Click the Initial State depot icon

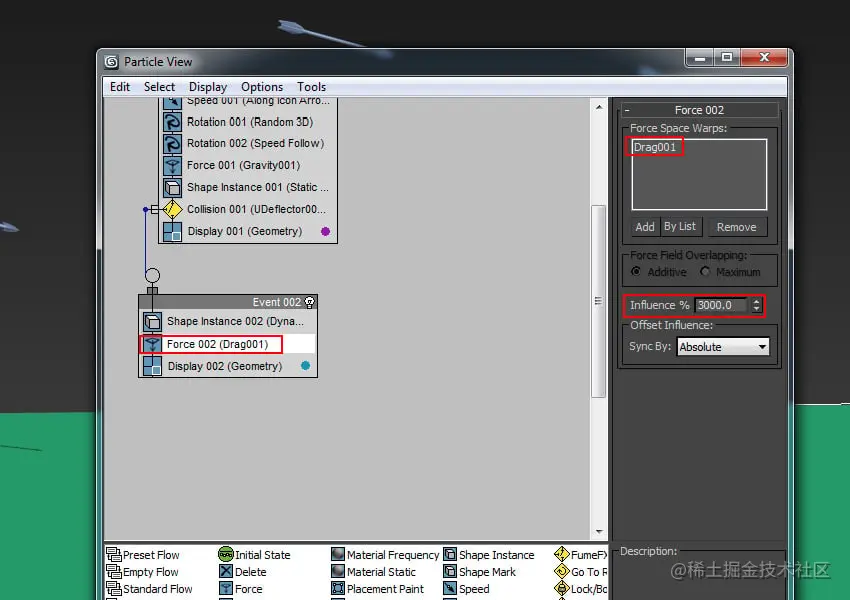226,554
